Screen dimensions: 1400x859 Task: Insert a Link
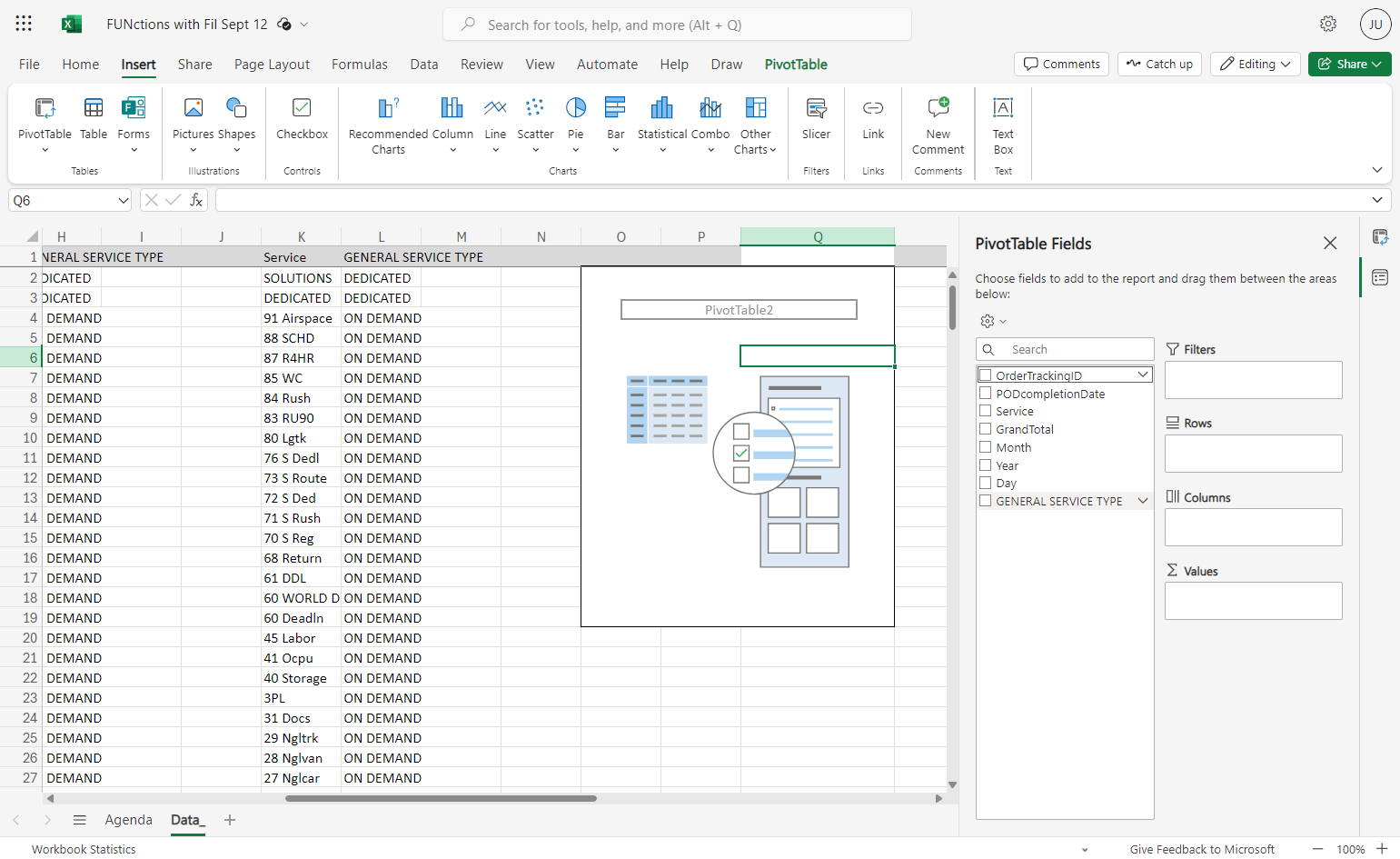pos(873,118)
